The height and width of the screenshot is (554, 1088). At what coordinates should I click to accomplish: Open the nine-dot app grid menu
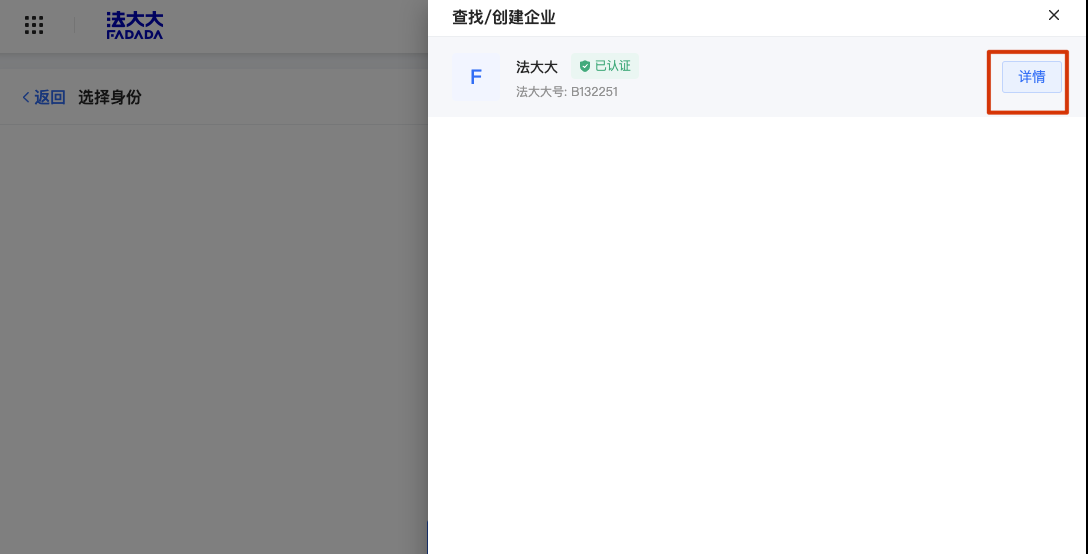(33, 25)
